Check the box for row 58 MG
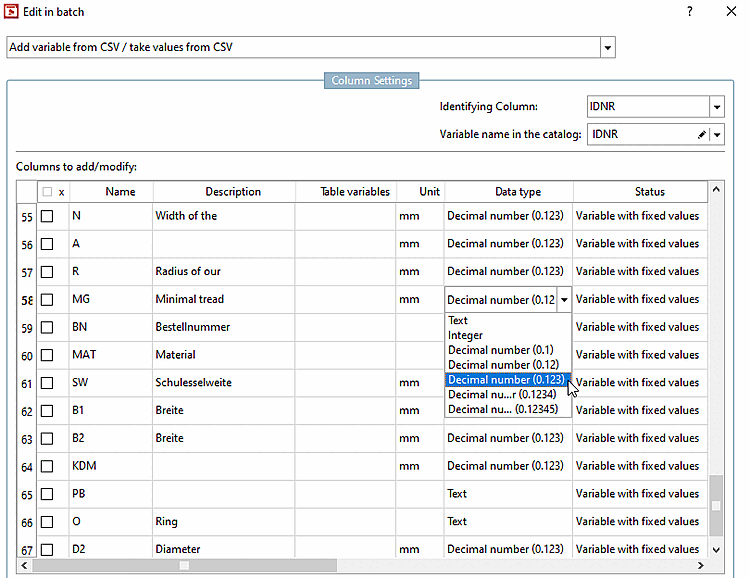The image size is (750, 578). 47,299
